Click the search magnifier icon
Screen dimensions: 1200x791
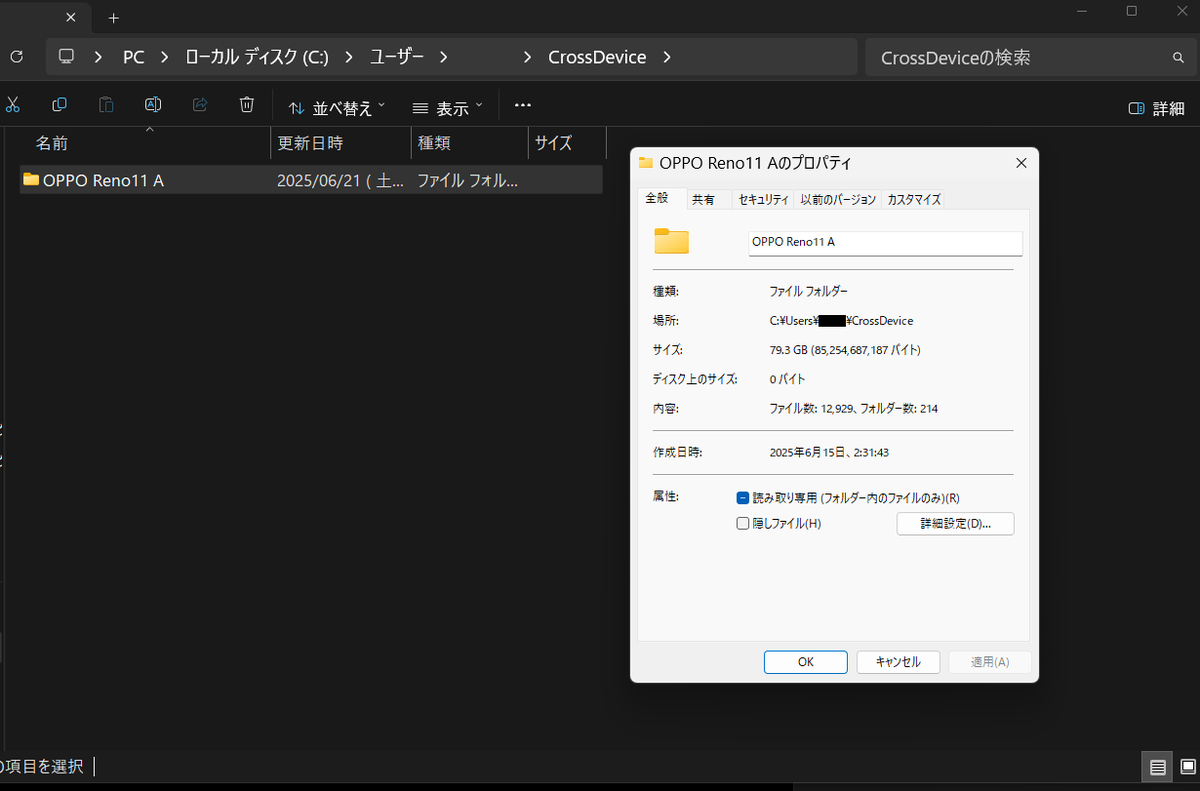coord(1178,57)
